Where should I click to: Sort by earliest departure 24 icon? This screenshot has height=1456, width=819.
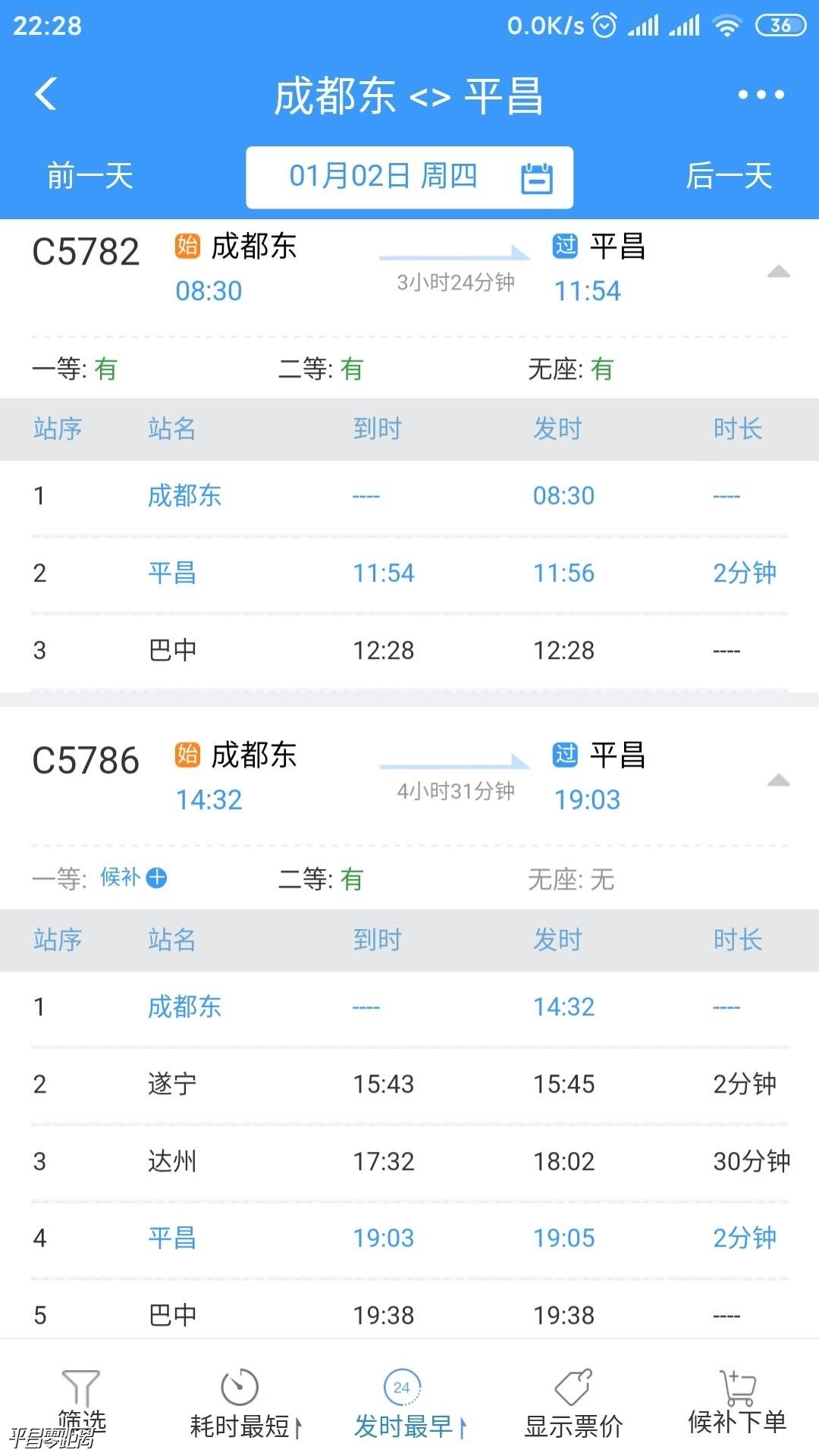(x=402, y=1388)
